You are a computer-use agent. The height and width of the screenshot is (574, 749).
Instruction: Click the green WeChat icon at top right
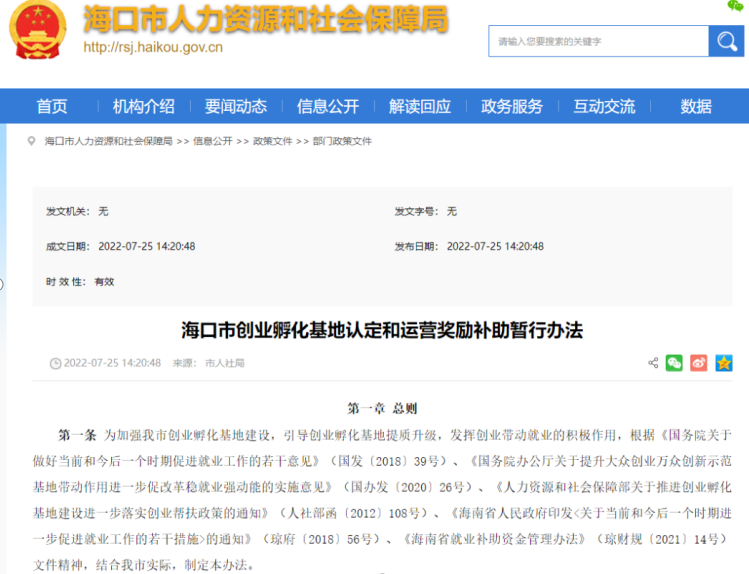pyautogui.click(x=735, y=5)
